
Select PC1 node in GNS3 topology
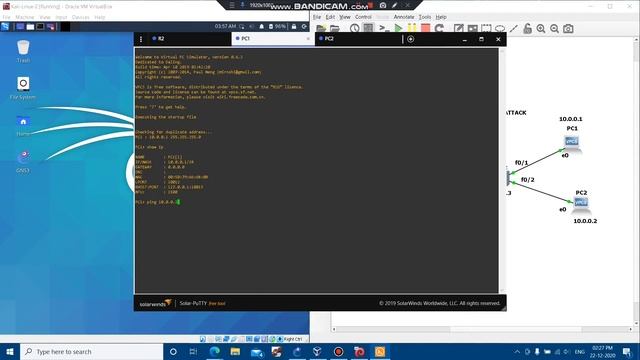tap(572, 142)
